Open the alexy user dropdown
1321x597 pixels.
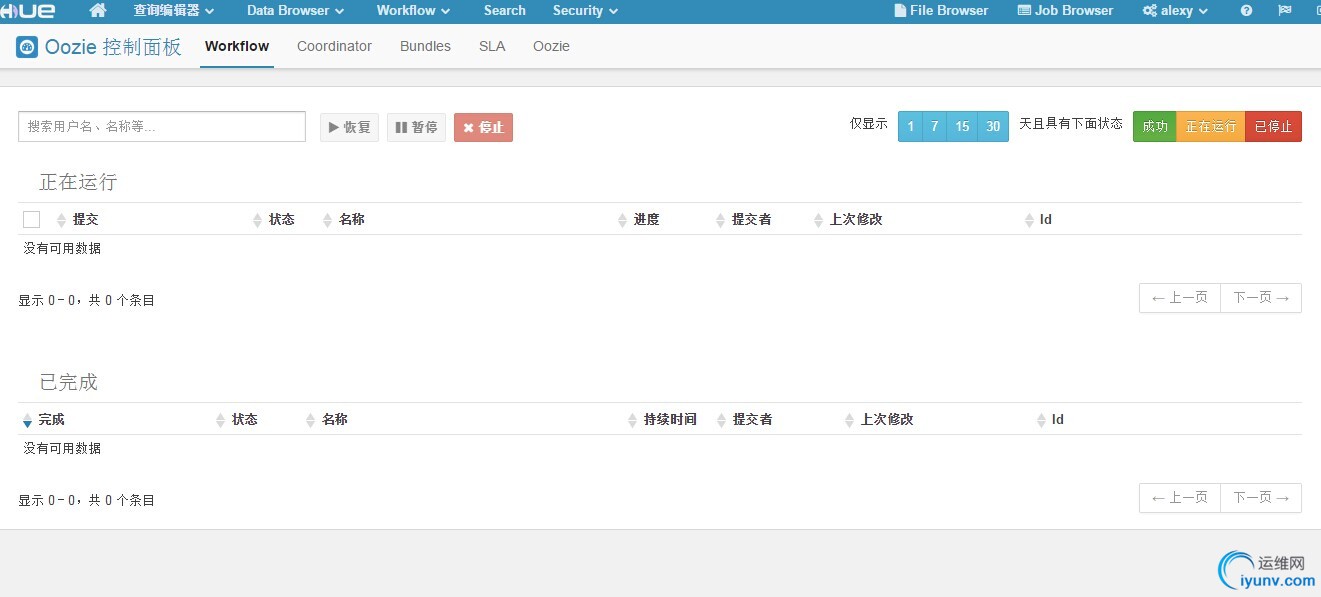(x=1175, y=11)
